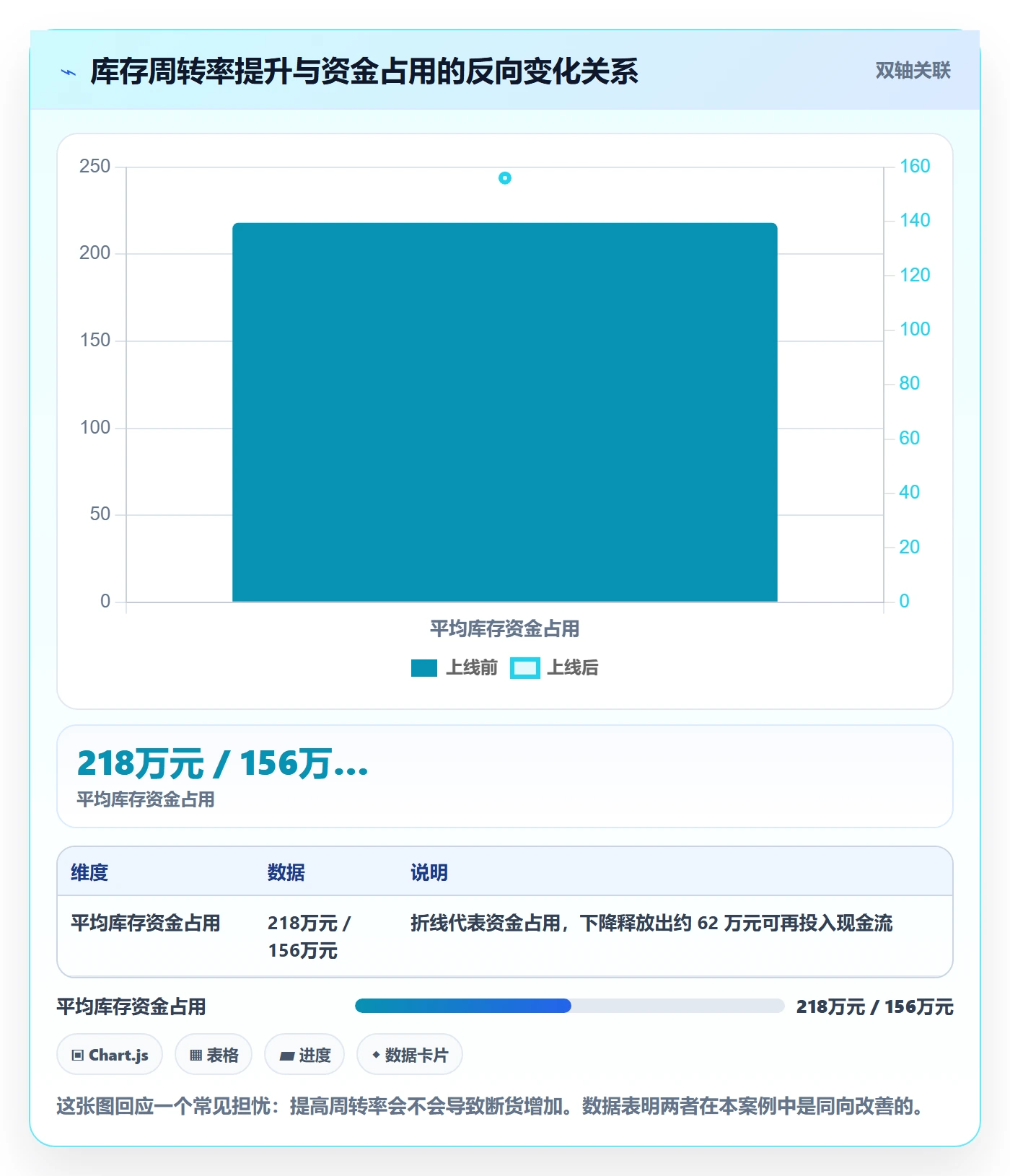Select the title 库存周转率提升与资金占用的反向变化关系
The image size is (1010, 1176).
[x=364, y=71]
